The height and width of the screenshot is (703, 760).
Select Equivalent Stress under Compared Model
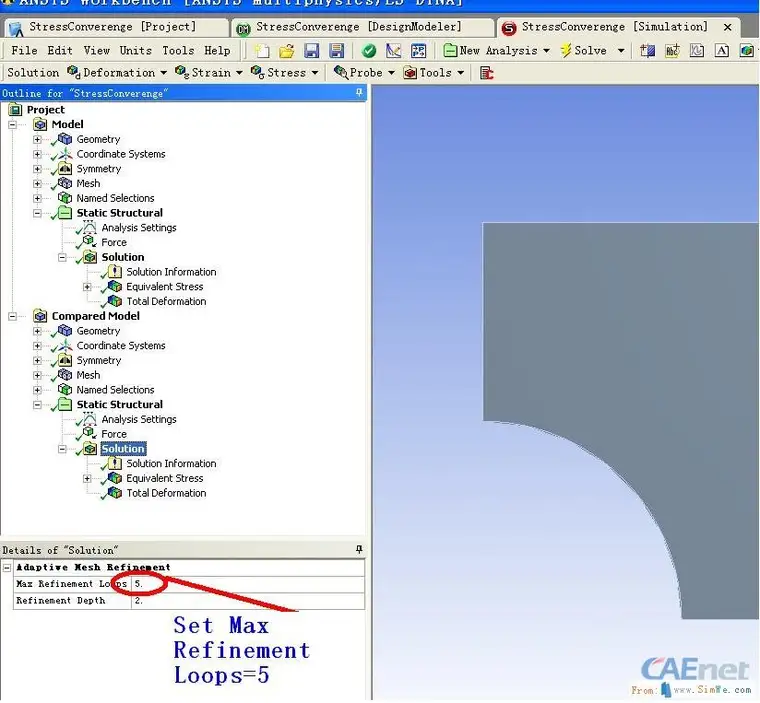165,478
